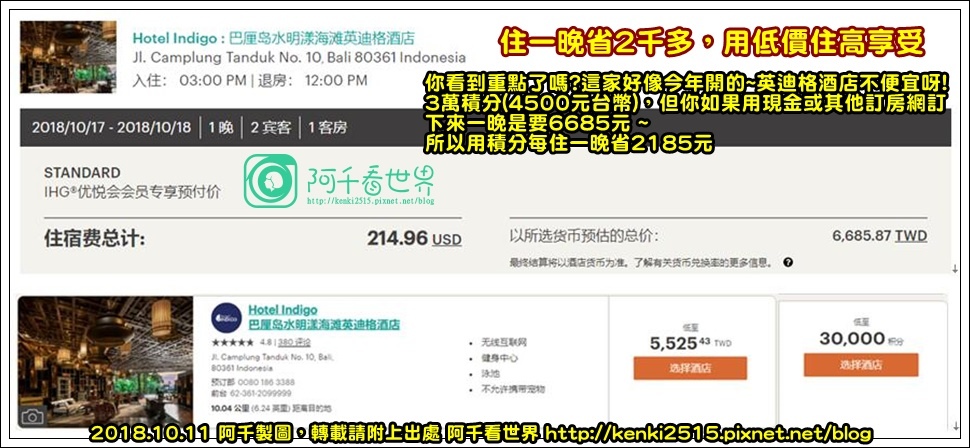Click the 2 宾客 guest count field

[x=270, y=128]
